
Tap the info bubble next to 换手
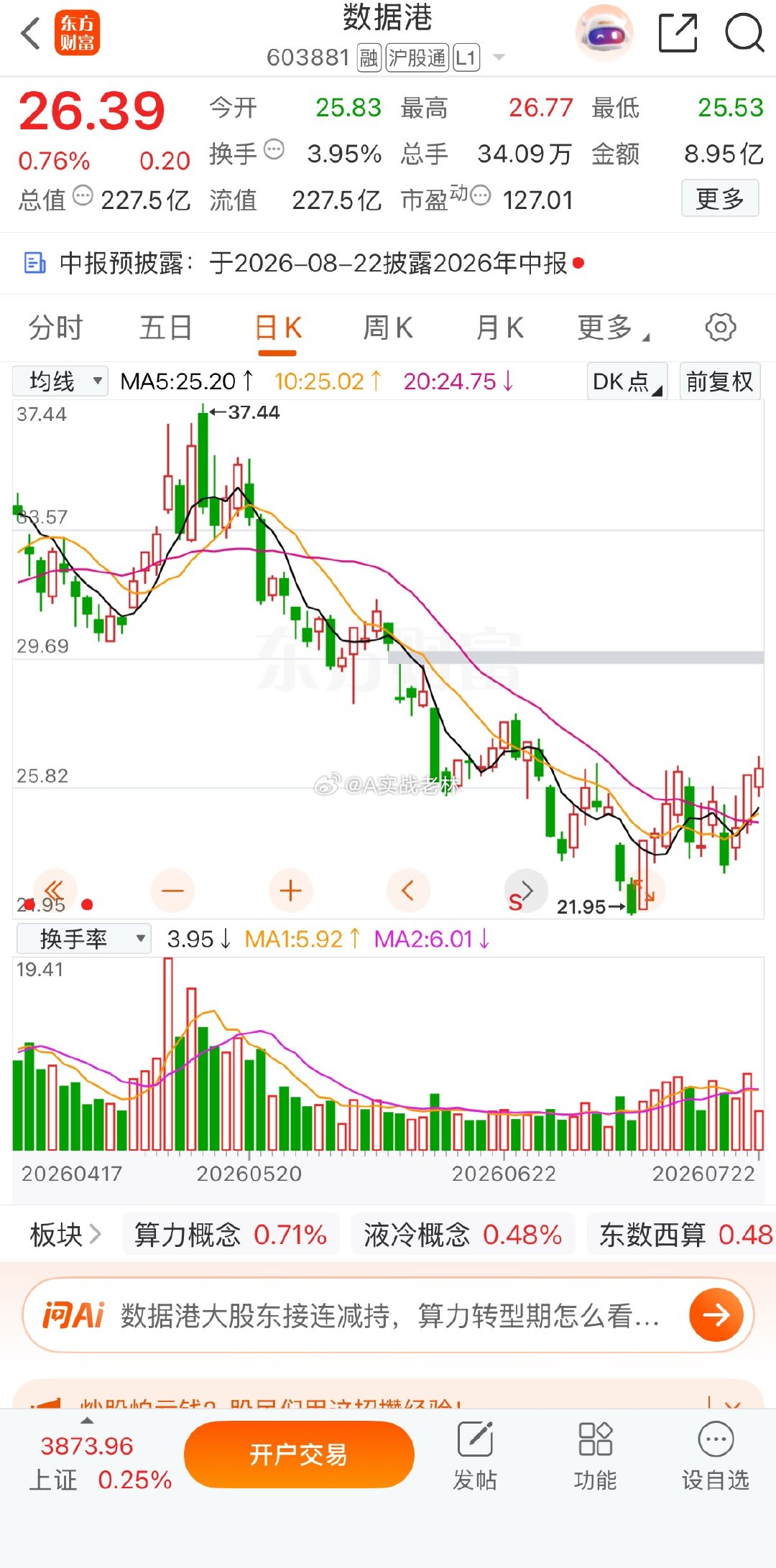click(274, 150)
